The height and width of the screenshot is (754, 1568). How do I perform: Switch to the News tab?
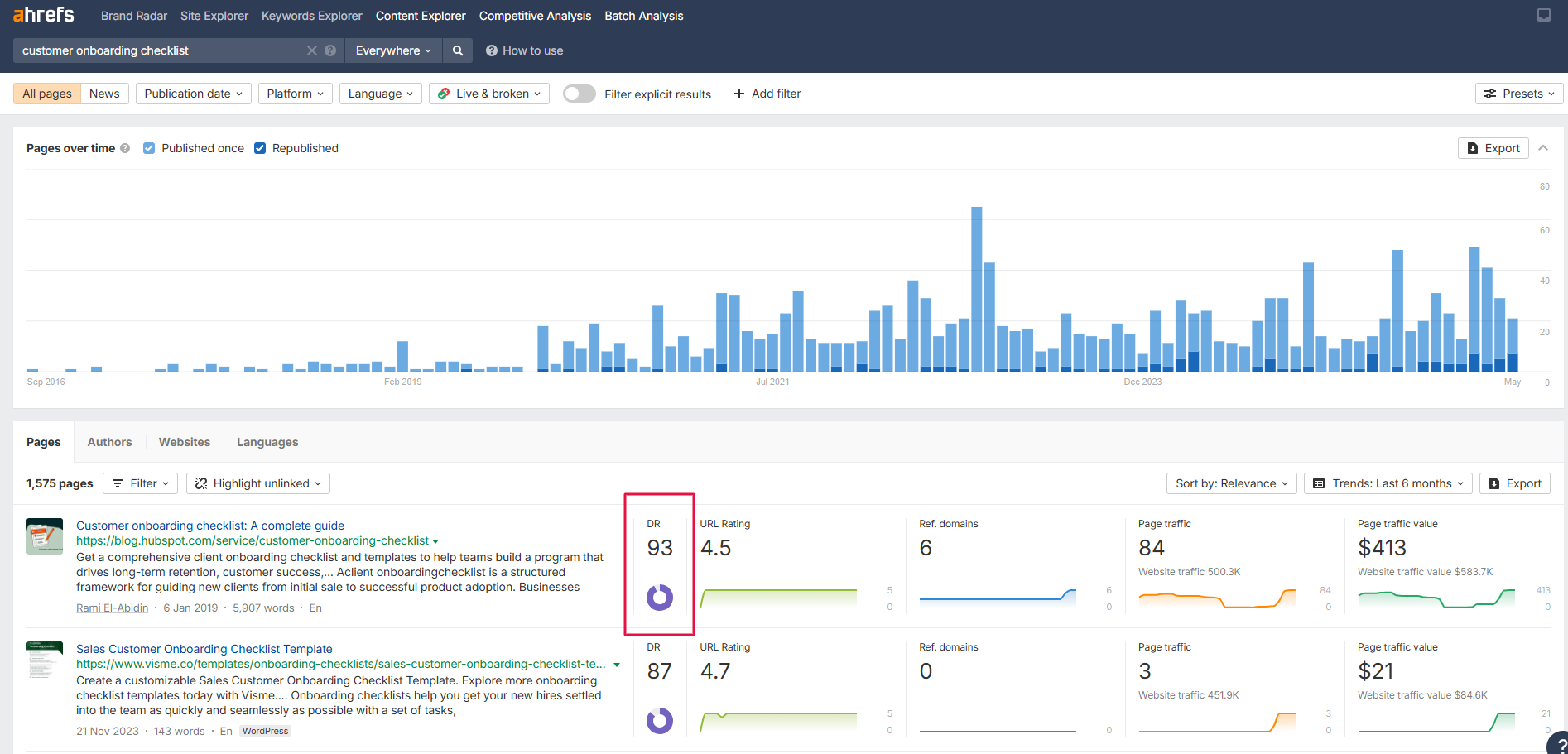pyautogui.click(x=104, y=94)
